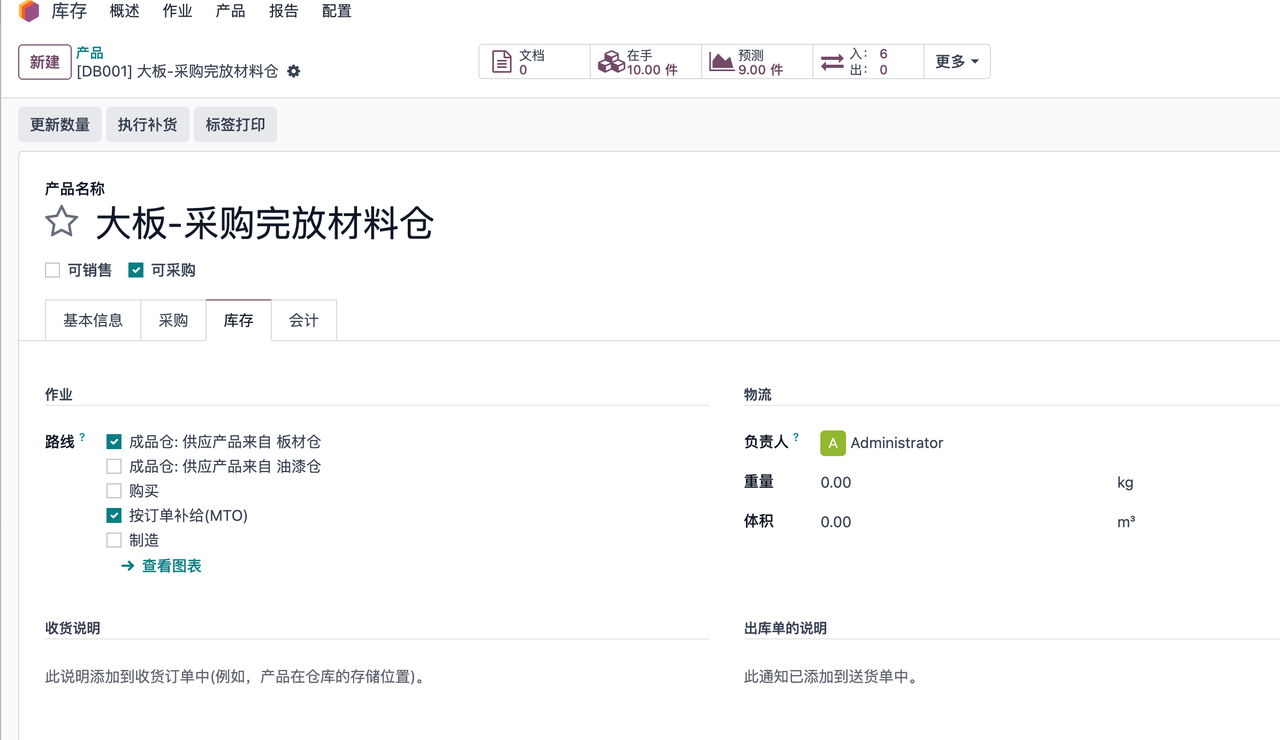Switch to the 会计 tab
Screen dimensions: 1280x740
[304, 320]
